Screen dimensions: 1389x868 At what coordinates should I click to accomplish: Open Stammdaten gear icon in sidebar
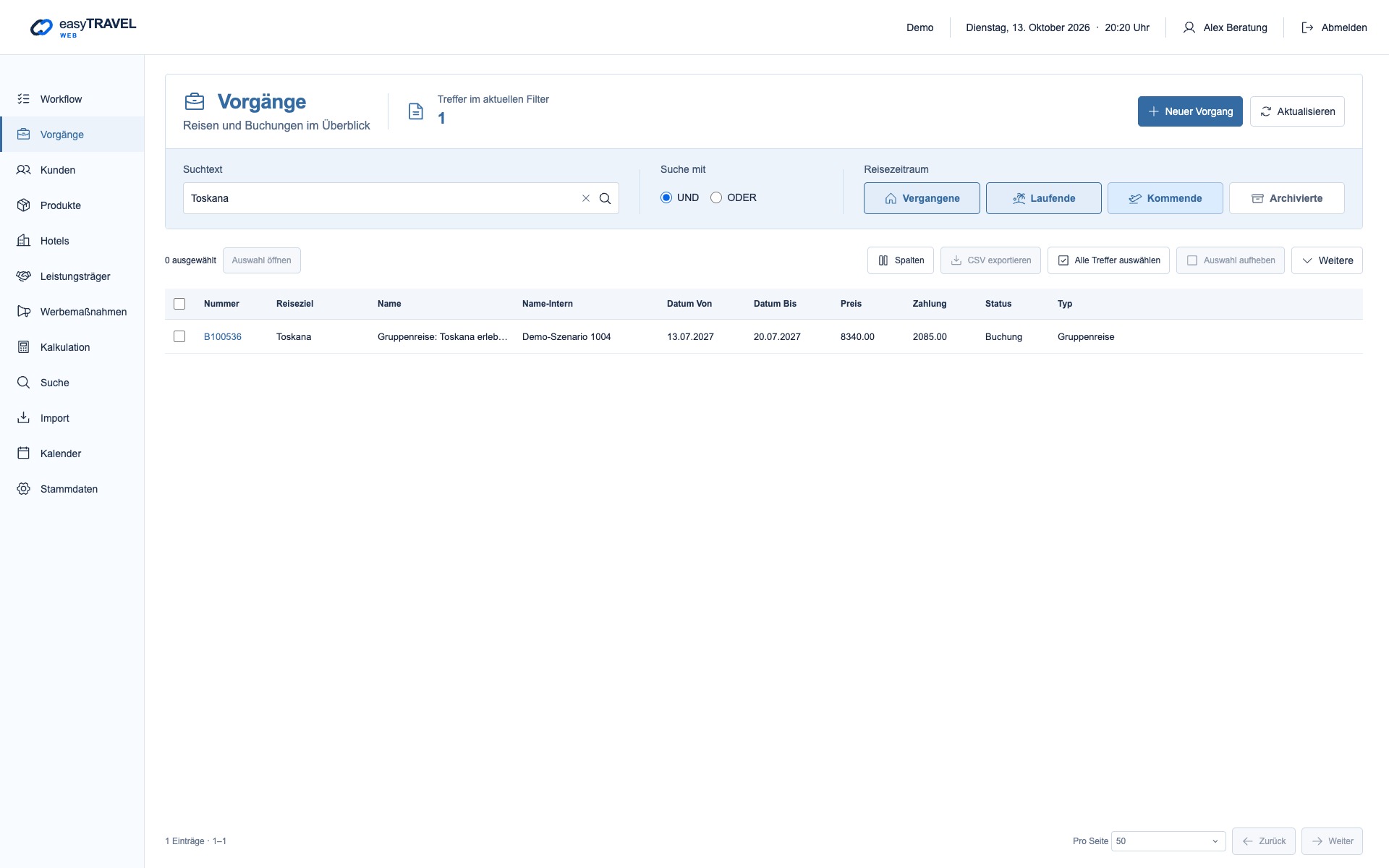click(24, 489)
